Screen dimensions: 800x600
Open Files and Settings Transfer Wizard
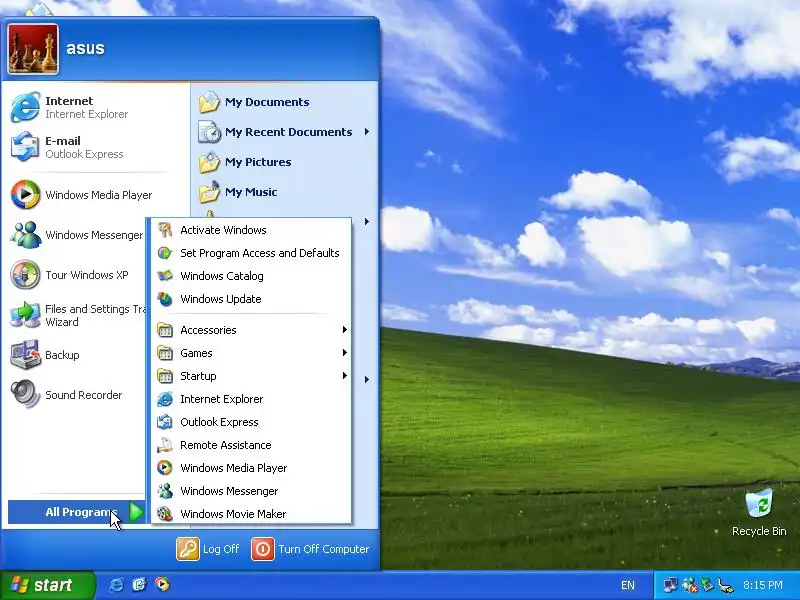77,315
